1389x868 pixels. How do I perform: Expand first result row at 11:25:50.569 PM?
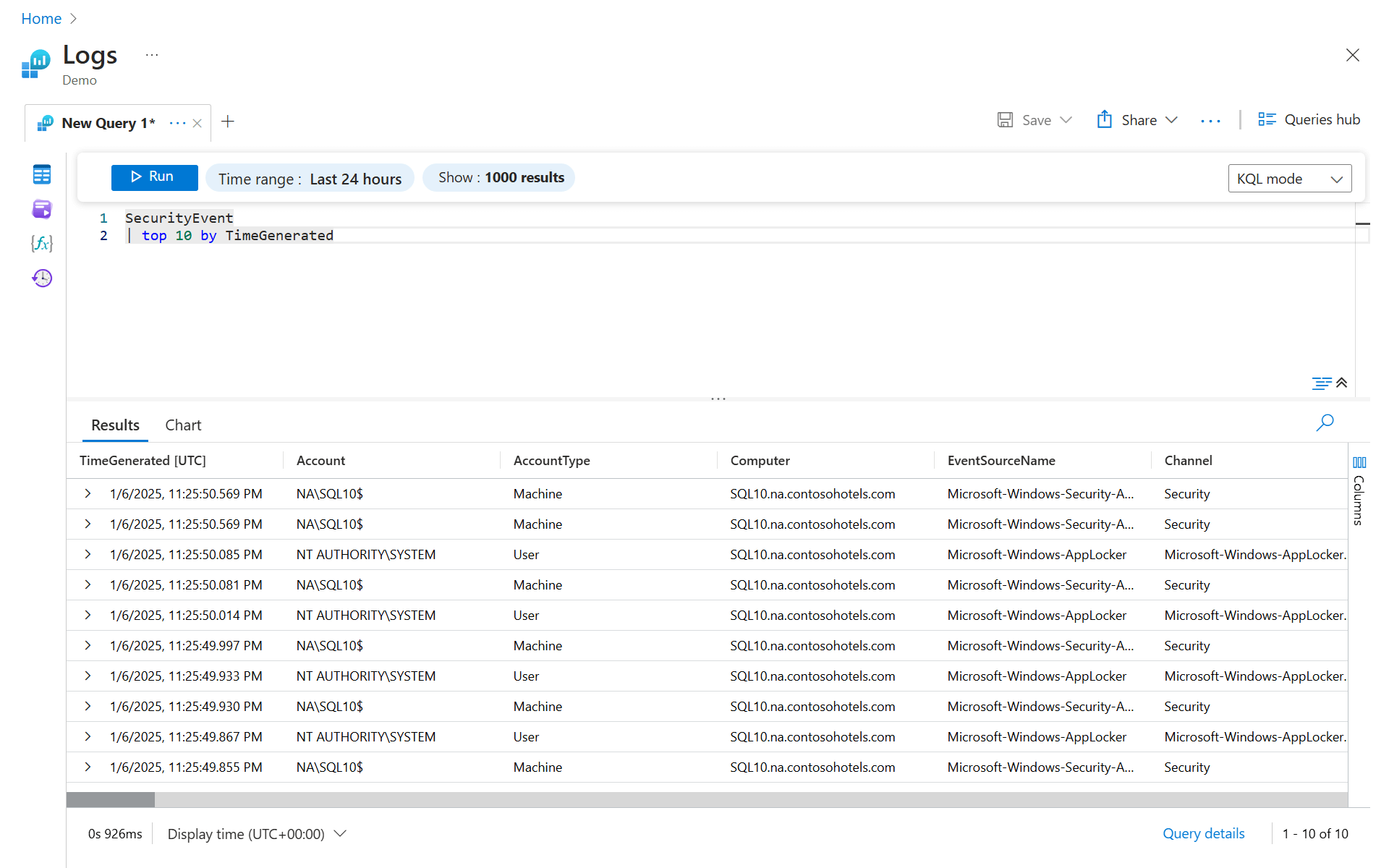coord(88,493)
